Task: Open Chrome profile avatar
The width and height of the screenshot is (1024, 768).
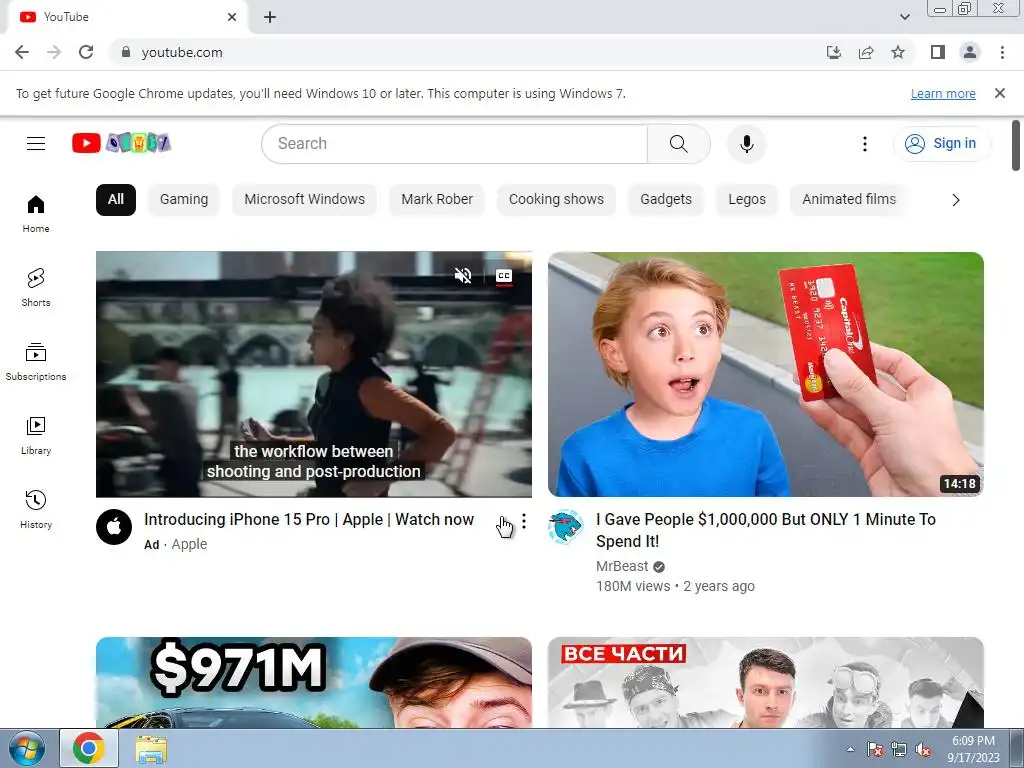Action: 970,52
